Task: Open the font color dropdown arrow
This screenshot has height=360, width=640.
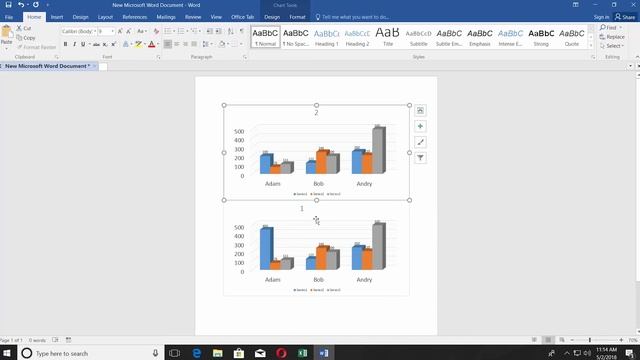Action: pyautogui.click(x=158, y=44)
